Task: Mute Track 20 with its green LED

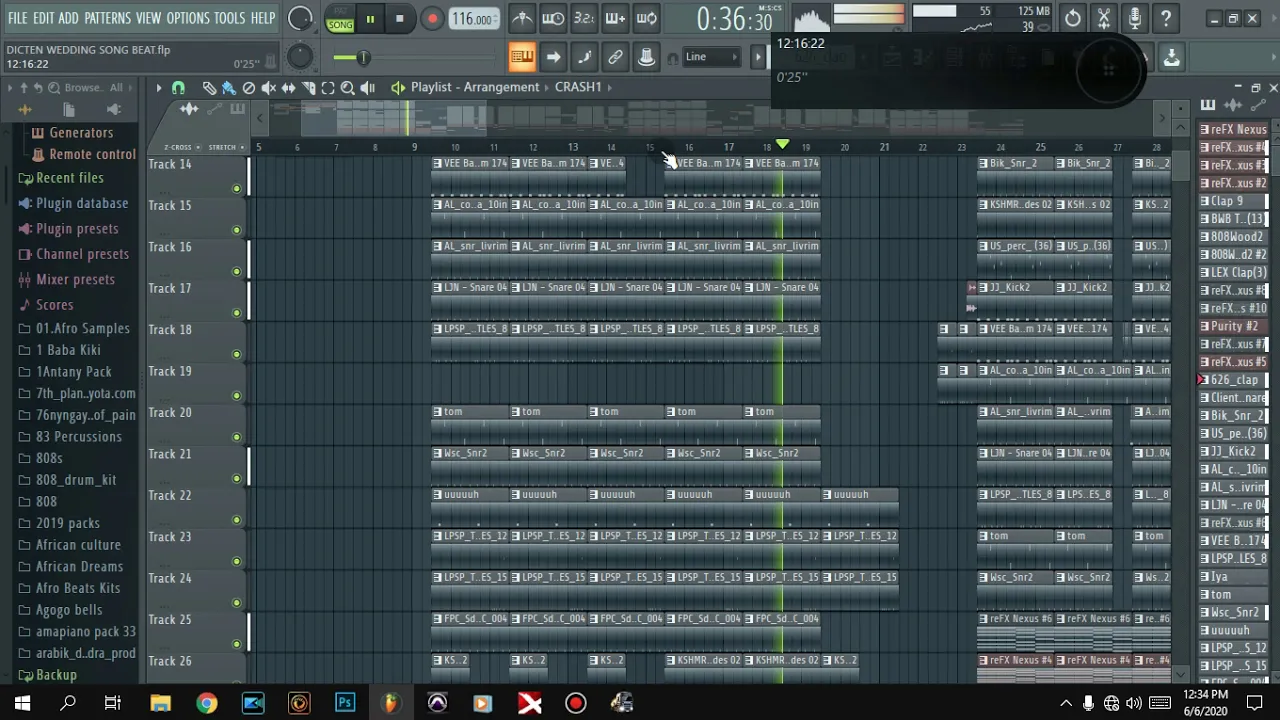Action: tap(237, 437)
